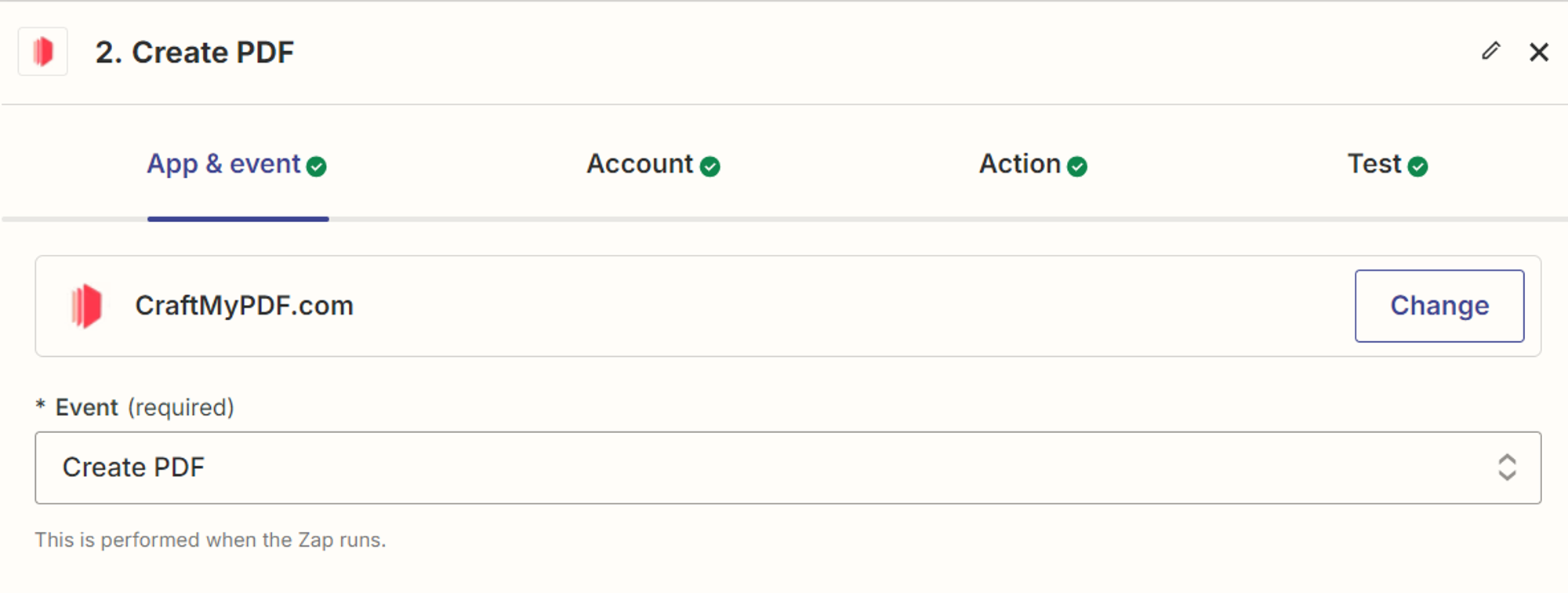The height and width of the screenshot is (593, 1568).
Task: Expand the Create PDF event picker
Action: click(x=784, y=467)
